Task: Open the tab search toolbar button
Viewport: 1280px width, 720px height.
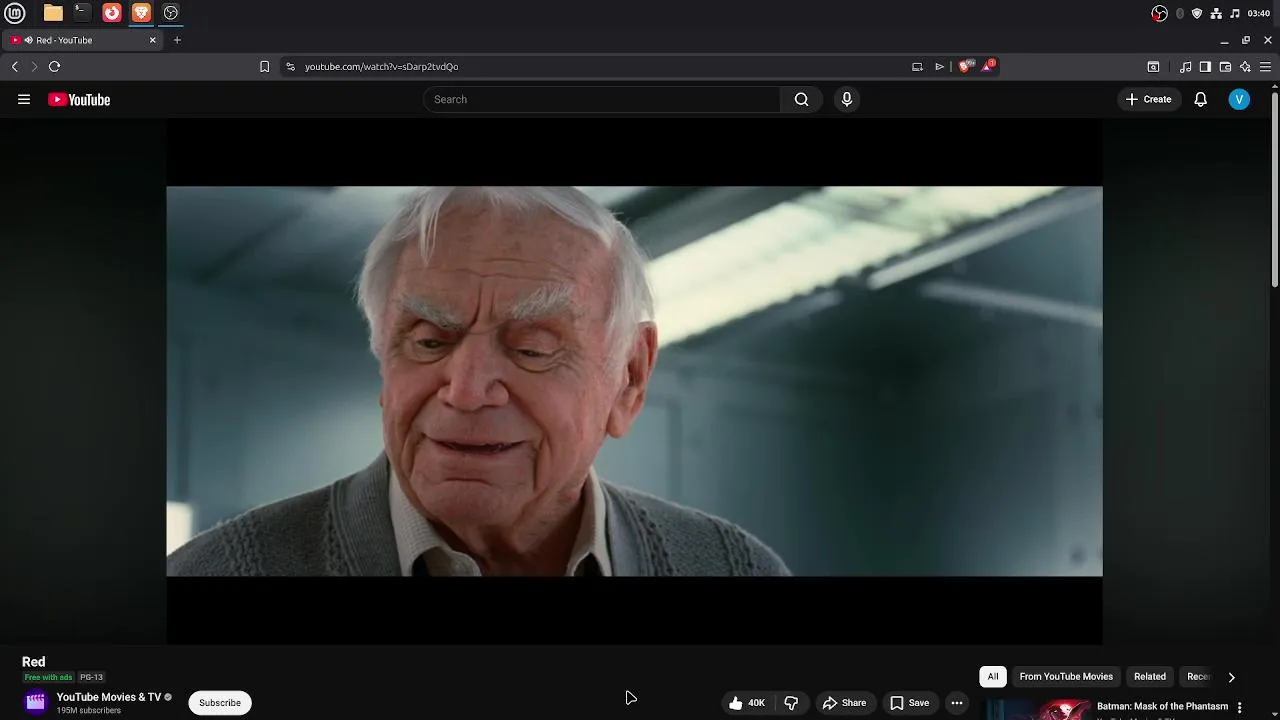Action: tap(1153, 66)
